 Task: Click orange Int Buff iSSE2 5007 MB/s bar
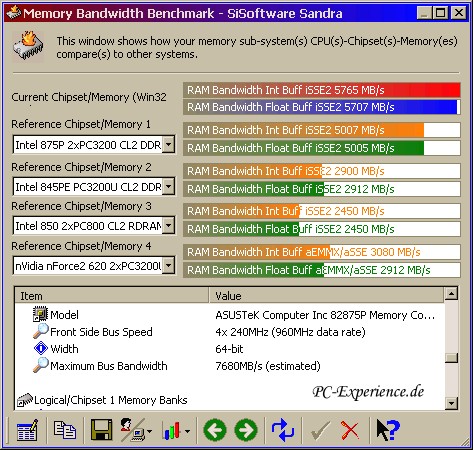[322, 130]
